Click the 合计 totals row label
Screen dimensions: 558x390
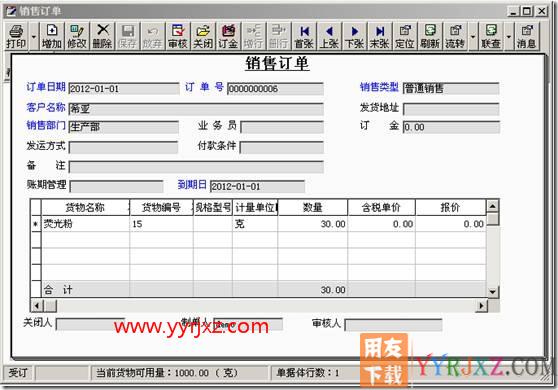(x=58, y=290)
